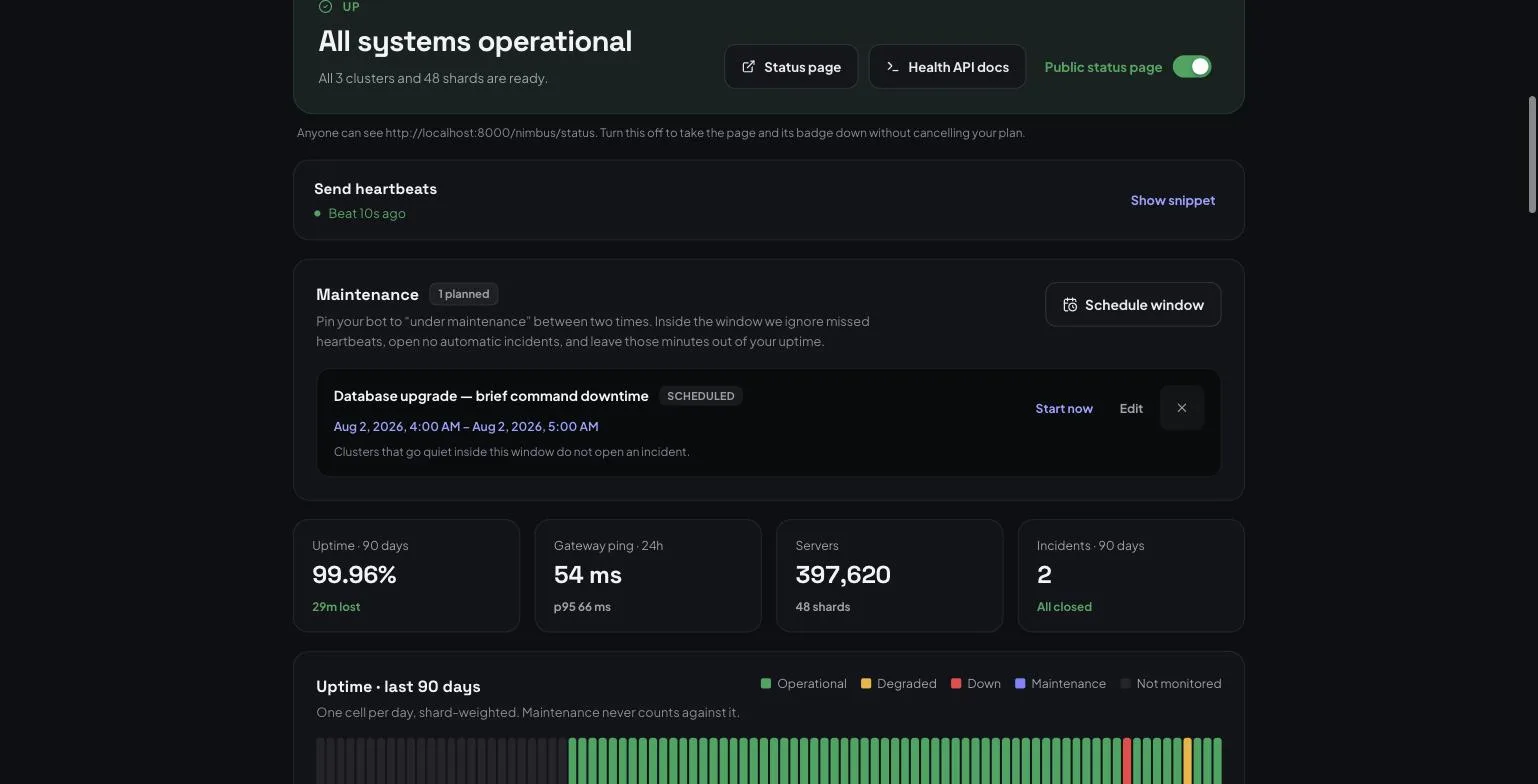
Task: Turn off the Public status page toggle
Action: (x=1192, y=67)
